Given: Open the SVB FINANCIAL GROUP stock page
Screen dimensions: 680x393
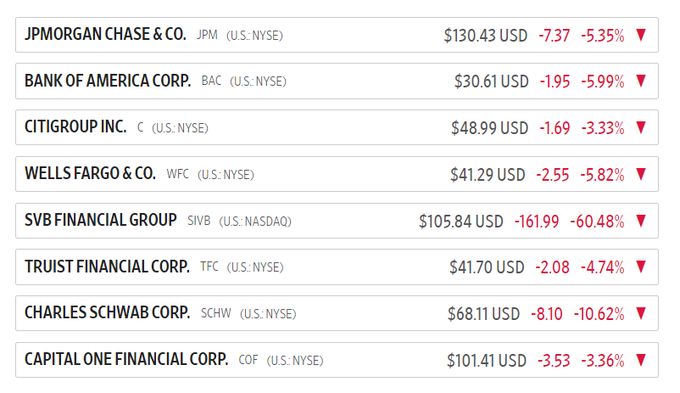Looking at the screenshot, I should click(101, 220).
